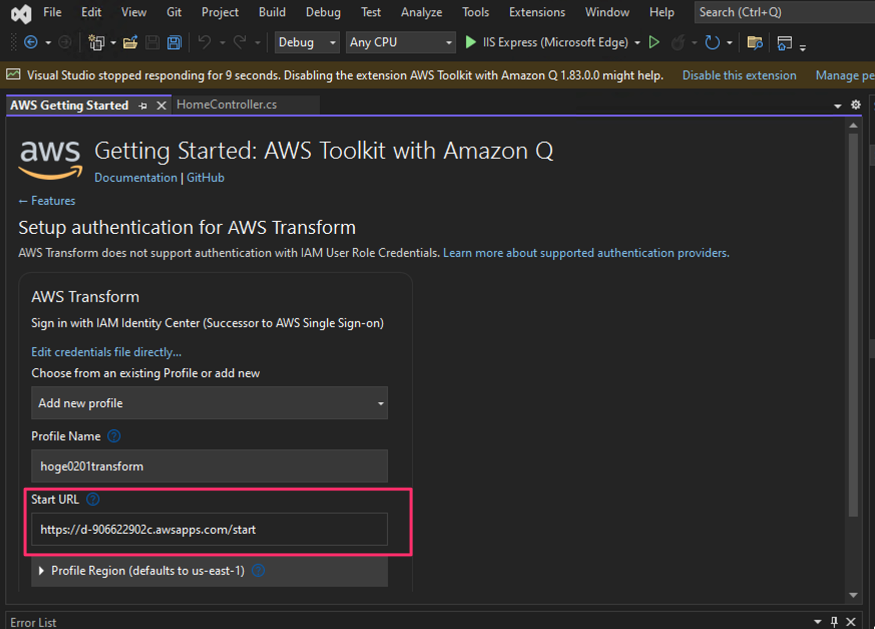Start IIS Express with green play icon
This screenshot has width=875, height=629.
click(471, 43)
